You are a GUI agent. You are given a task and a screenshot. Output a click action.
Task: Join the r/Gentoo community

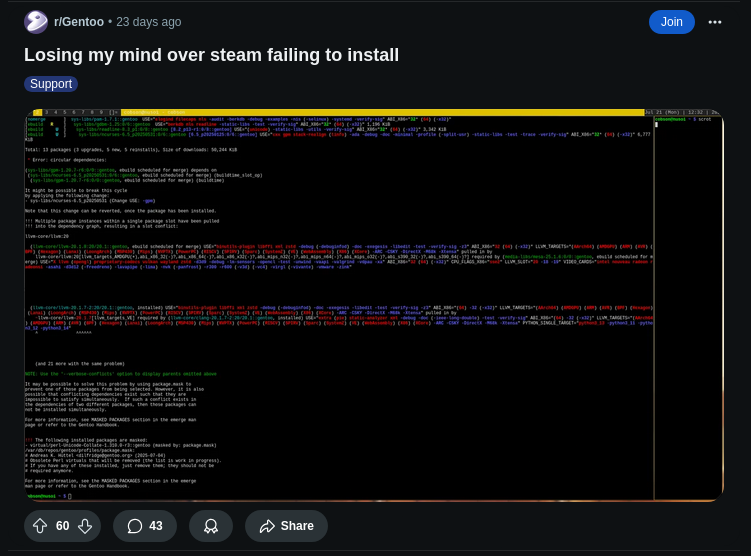tap(671, 22)
